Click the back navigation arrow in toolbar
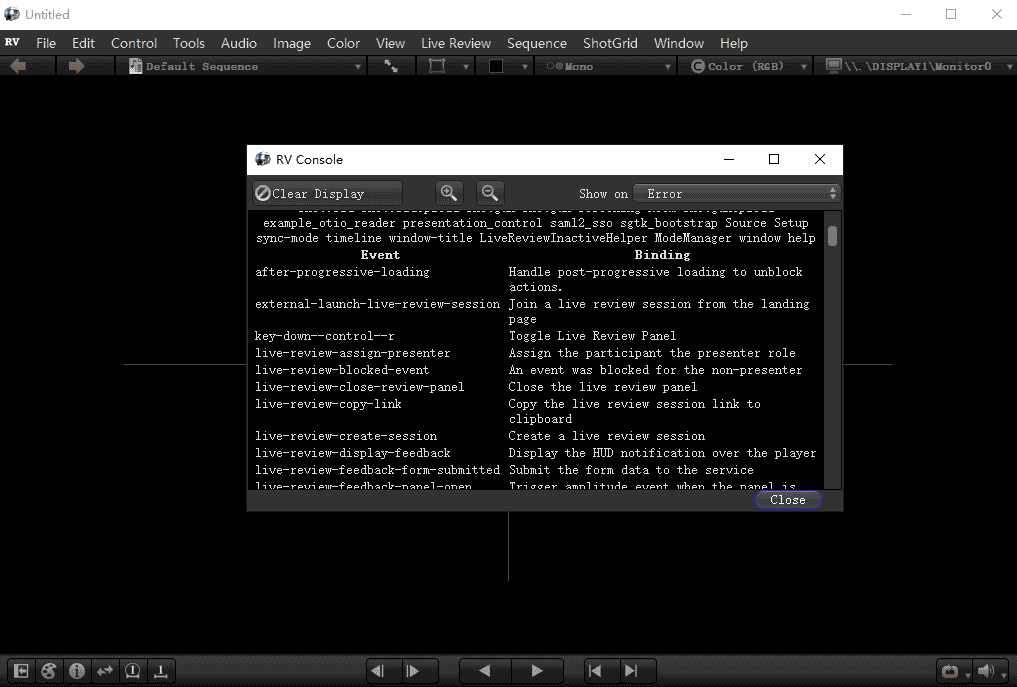Screen dimensions: 1017x687 (x=18, y=66)
